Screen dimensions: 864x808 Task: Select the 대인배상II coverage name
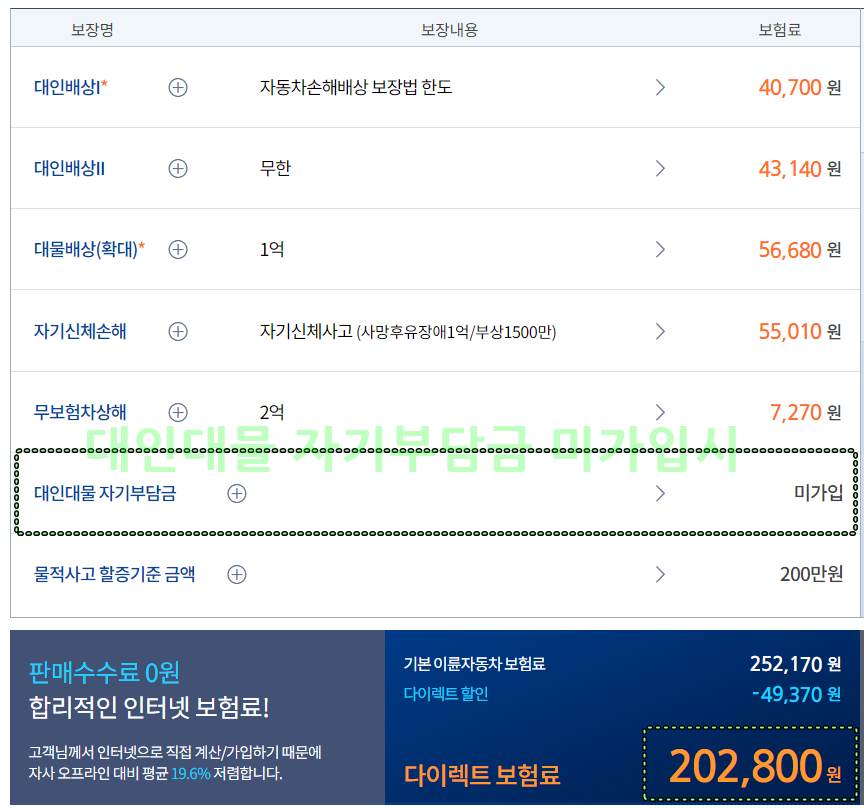pos(69,168)
